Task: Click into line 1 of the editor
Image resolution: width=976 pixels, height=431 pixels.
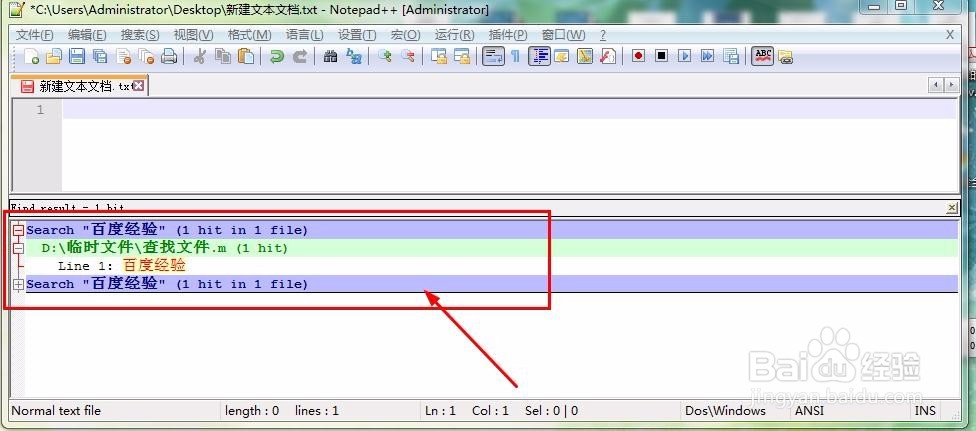Action: click(509, 110)
